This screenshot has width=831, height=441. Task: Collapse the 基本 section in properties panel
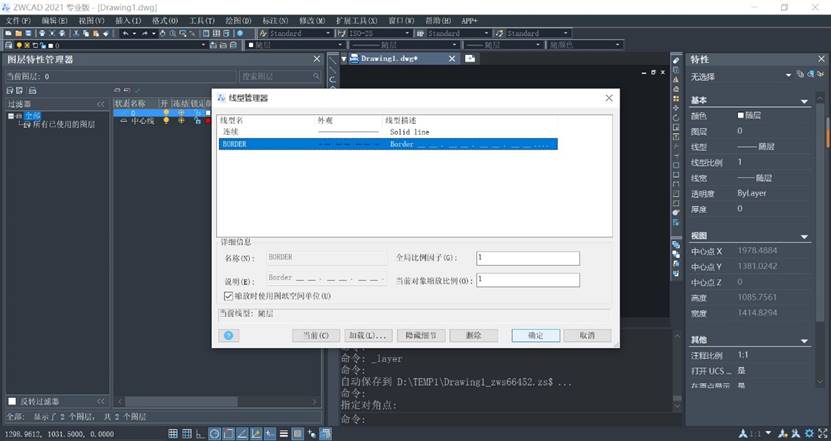coord(804,101)
